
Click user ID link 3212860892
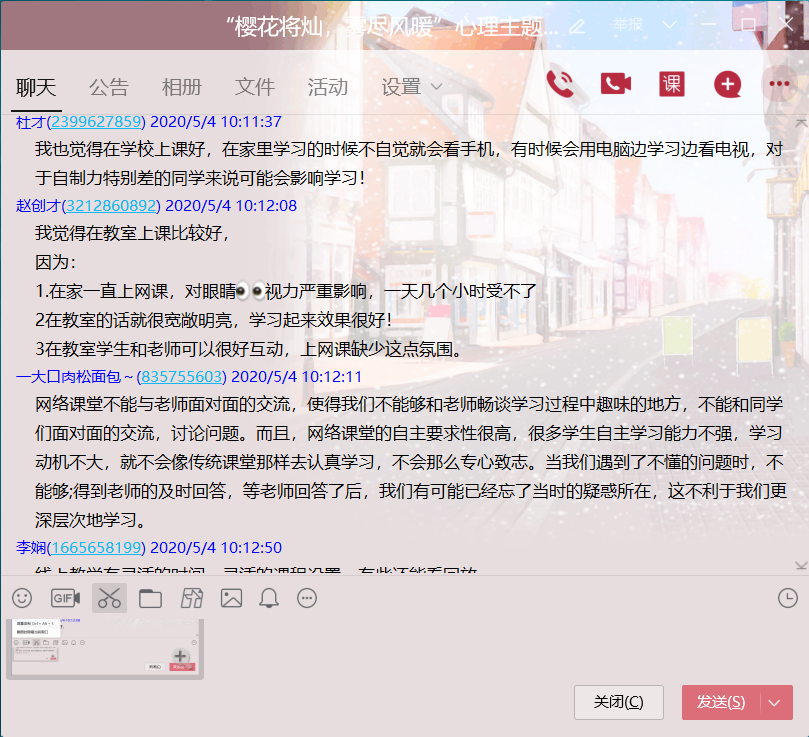112,206
